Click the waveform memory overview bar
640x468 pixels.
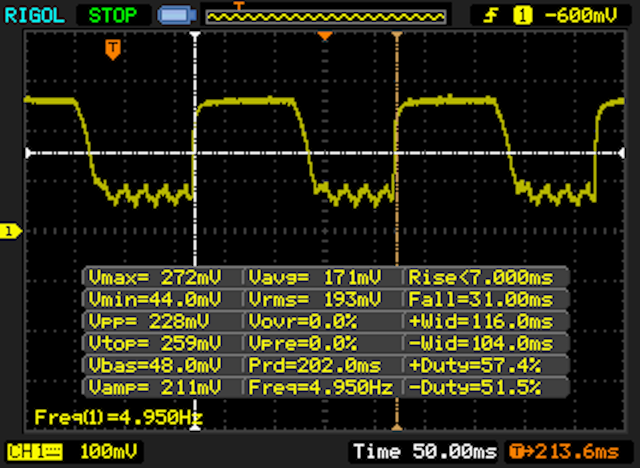click(x=326, y=17)
